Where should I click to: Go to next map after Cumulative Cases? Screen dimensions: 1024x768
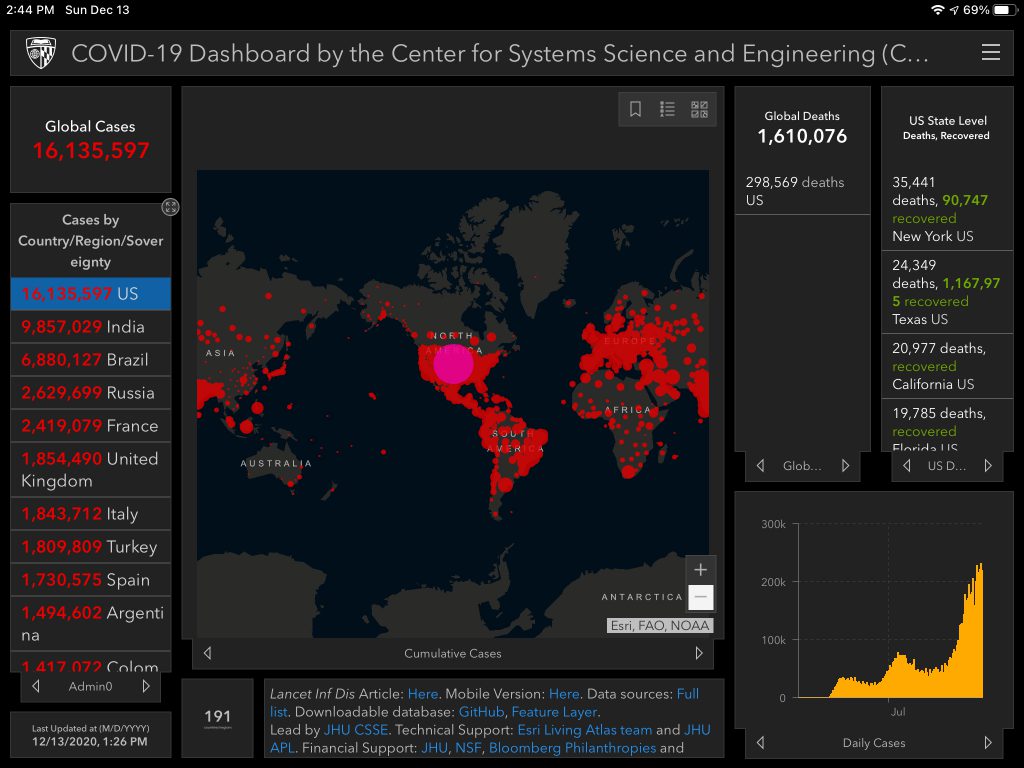click(x=699, y=653)
